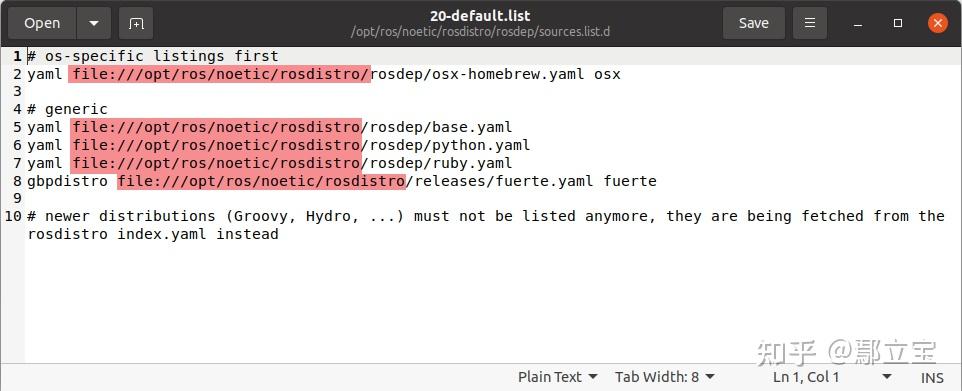Click line number 5 in the gutter

coord(16,127)
